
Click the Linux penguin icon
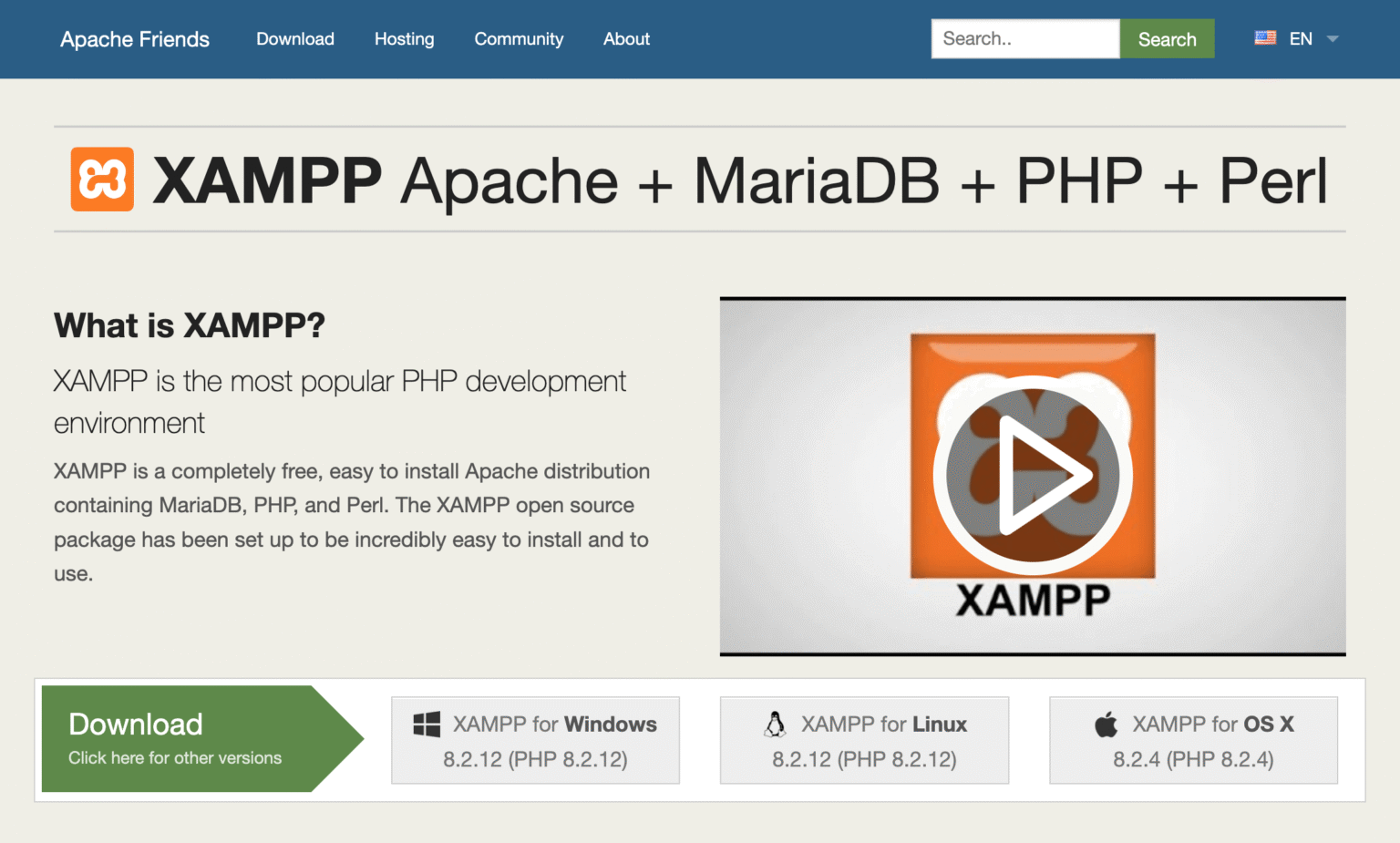click(775, 723)
